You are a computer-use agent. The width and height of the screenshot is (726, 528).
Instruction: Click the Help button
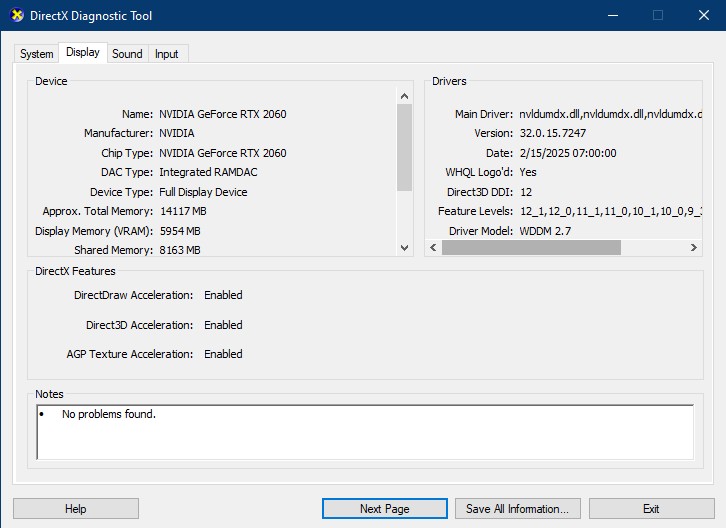coord(76,509)
